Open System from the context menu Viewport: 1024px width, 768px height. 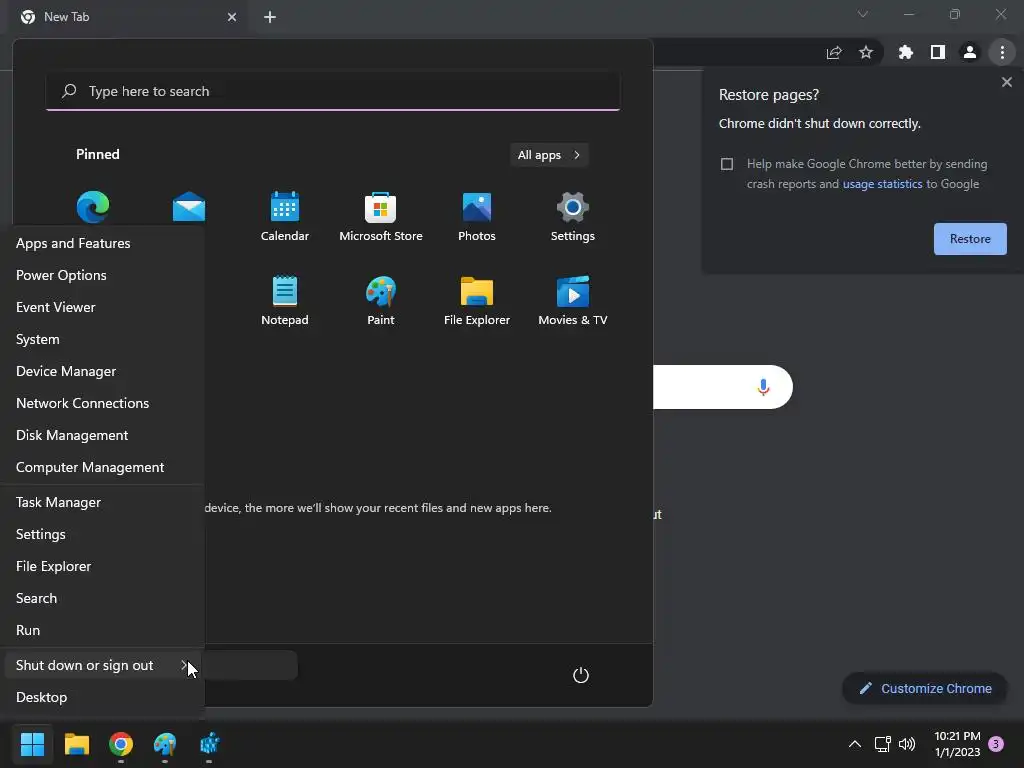(103, 340)
